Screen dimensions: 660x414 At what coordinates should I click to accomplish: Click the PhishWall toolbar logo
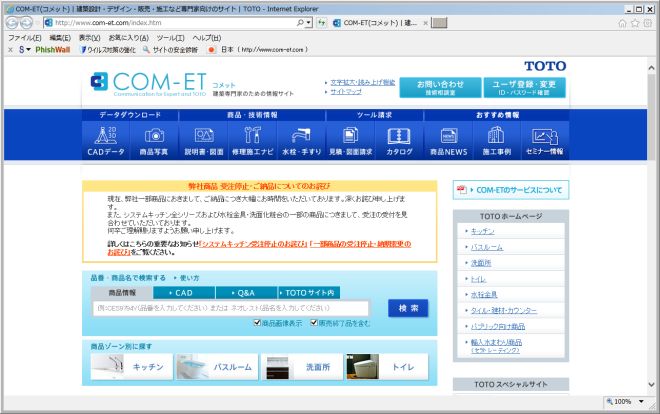[53, 50]
